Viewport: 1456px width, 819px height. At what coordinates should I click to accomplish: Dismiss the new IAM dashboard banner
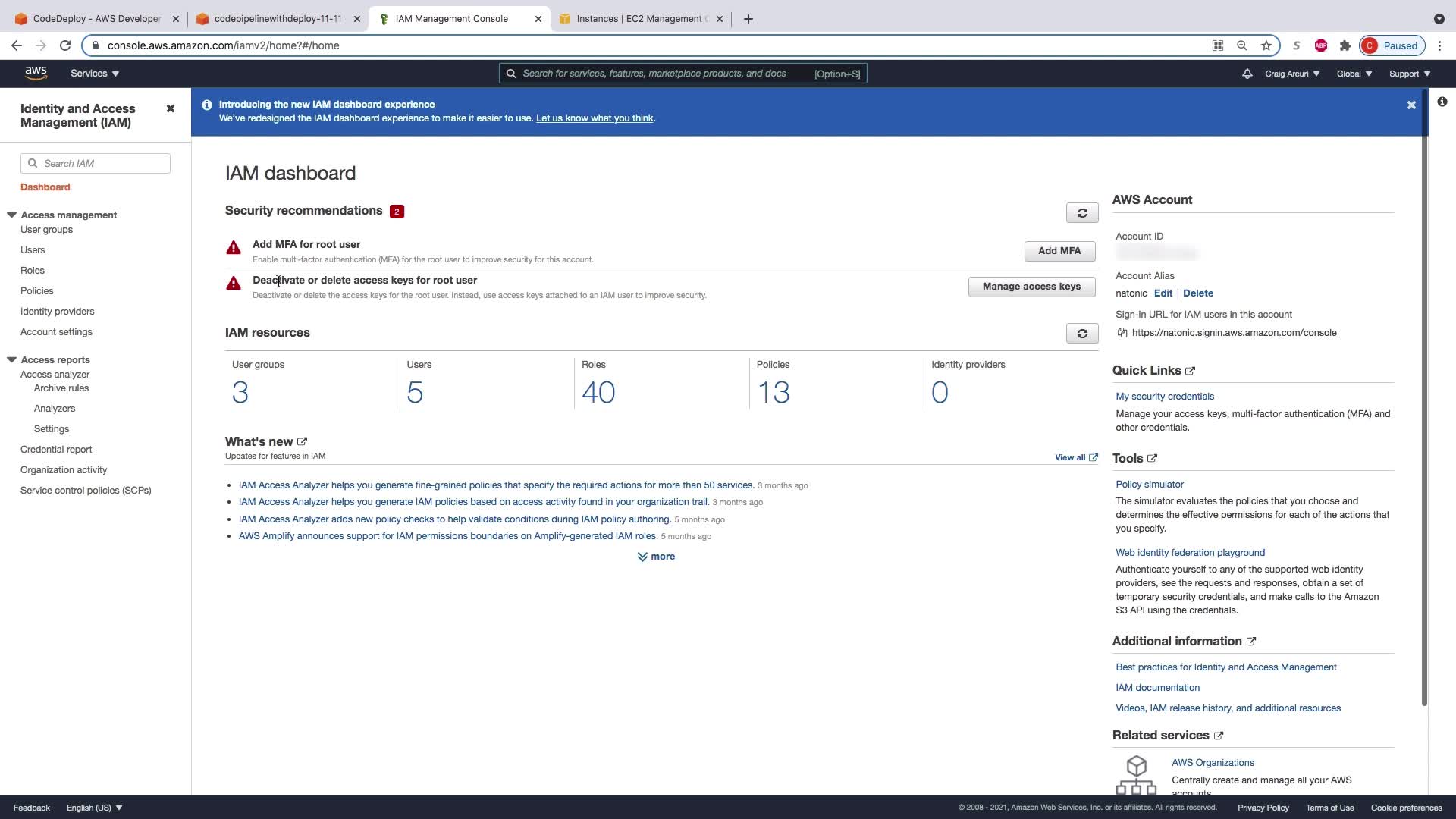(1411, 105)
